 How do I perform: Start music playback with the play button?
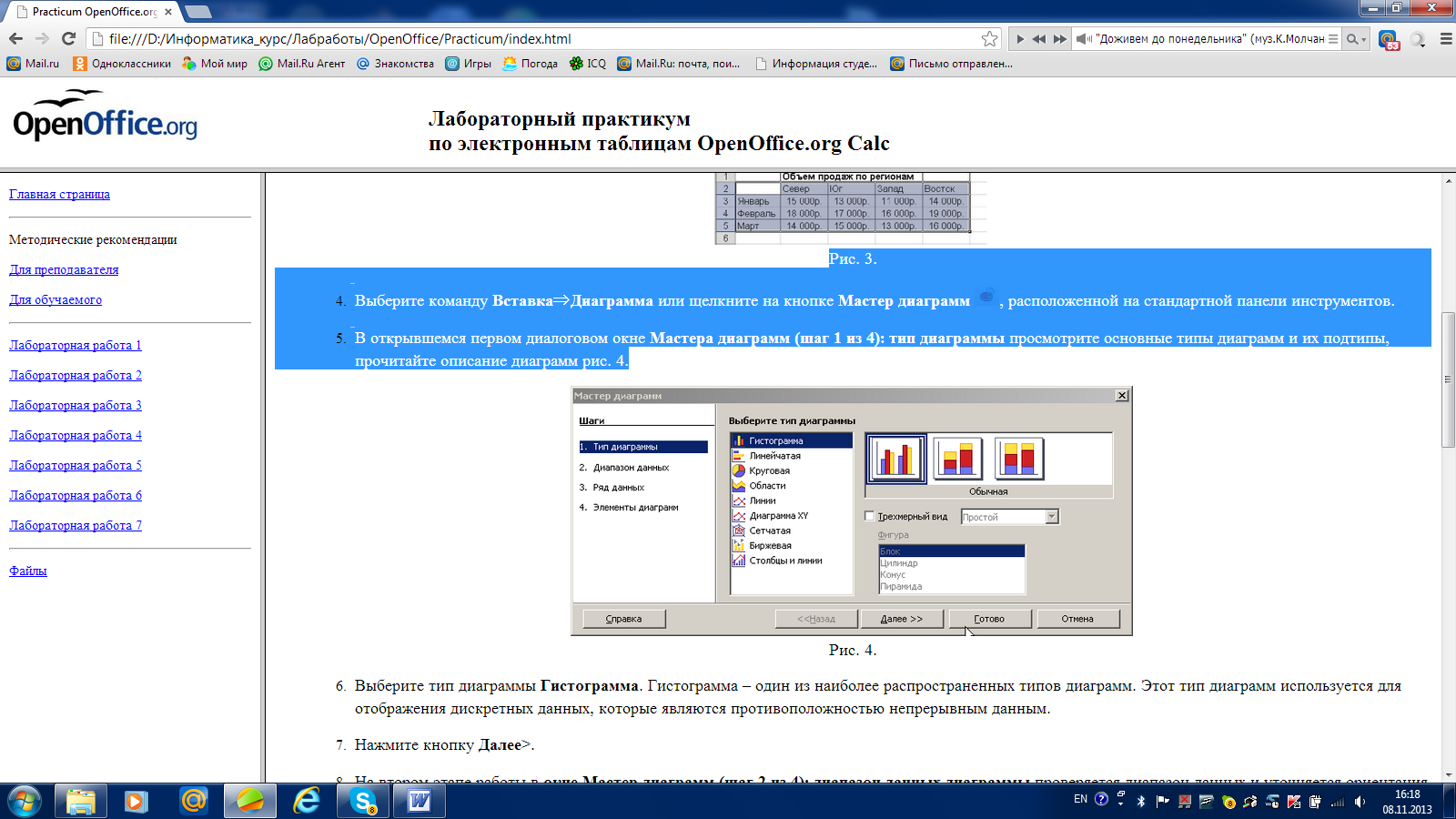[1020, 39]
